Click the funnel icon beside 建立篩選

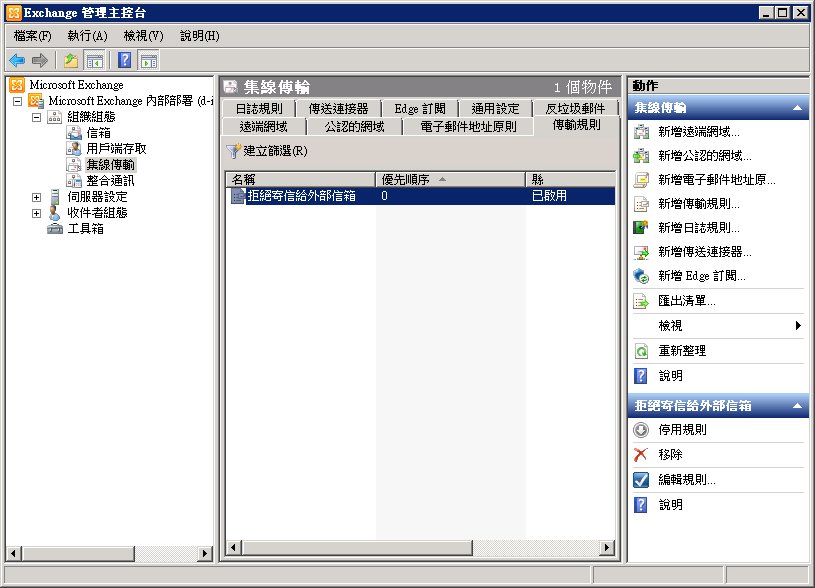pos(234,151)
